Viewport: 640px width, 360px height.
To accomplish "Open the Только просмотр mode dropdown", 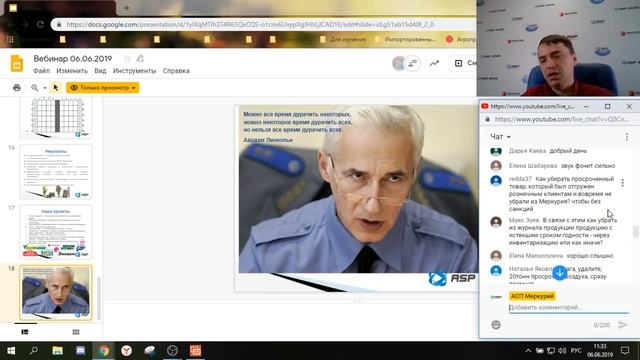I will click(103, 88).
